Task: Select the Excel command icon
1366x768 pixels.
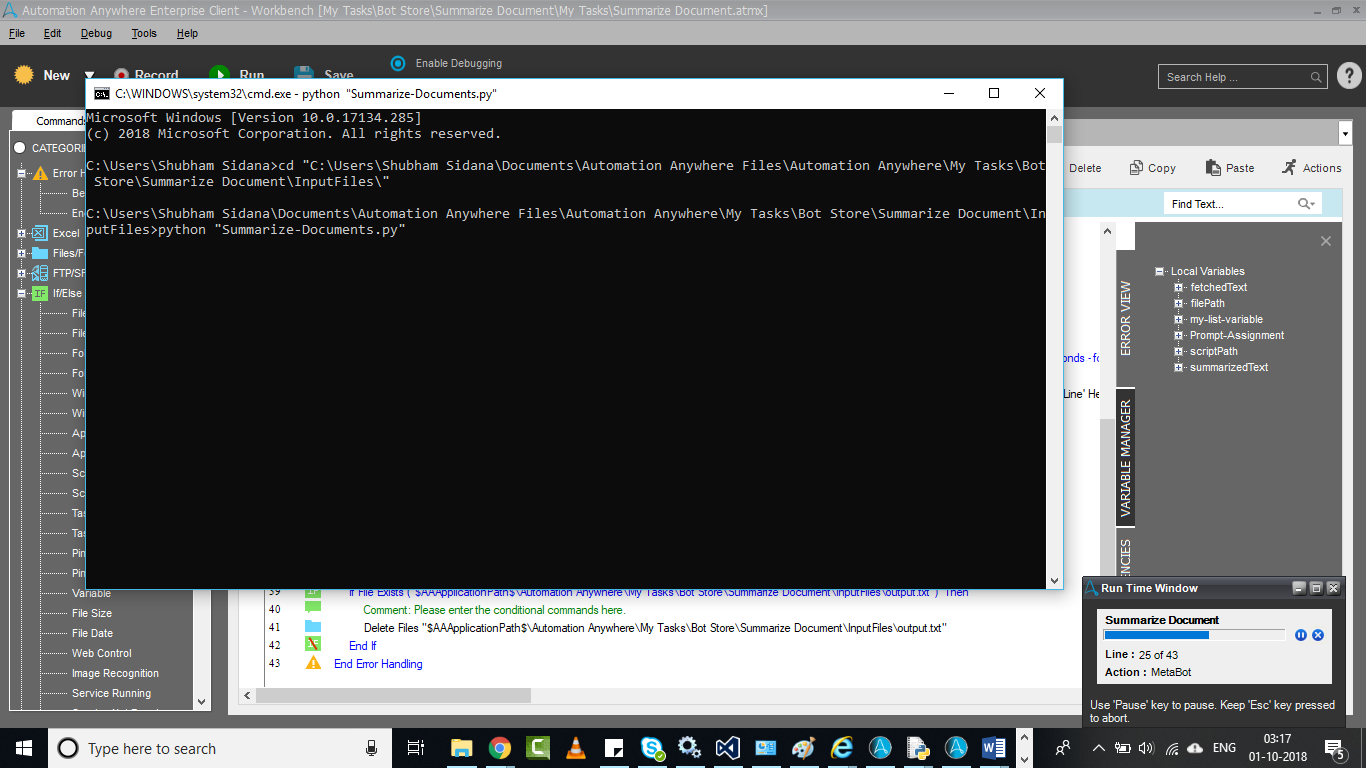Action: click(x=40, y=233)
